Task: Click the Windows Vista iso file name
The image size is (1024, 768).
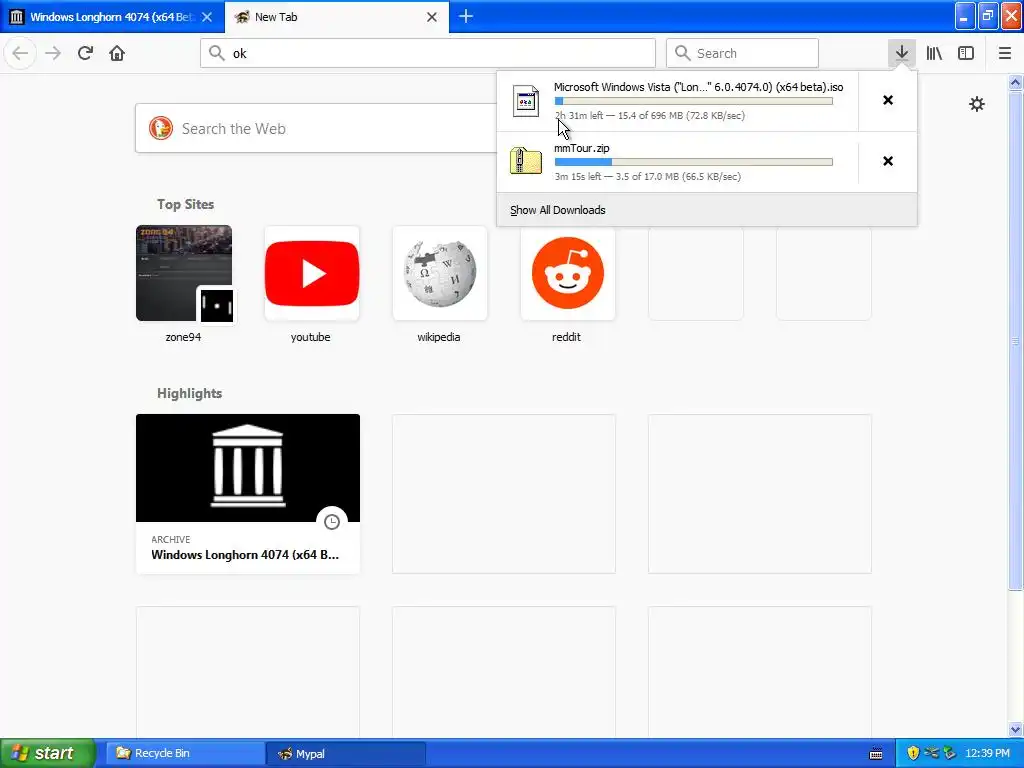Action: click(x=698, y=87)
